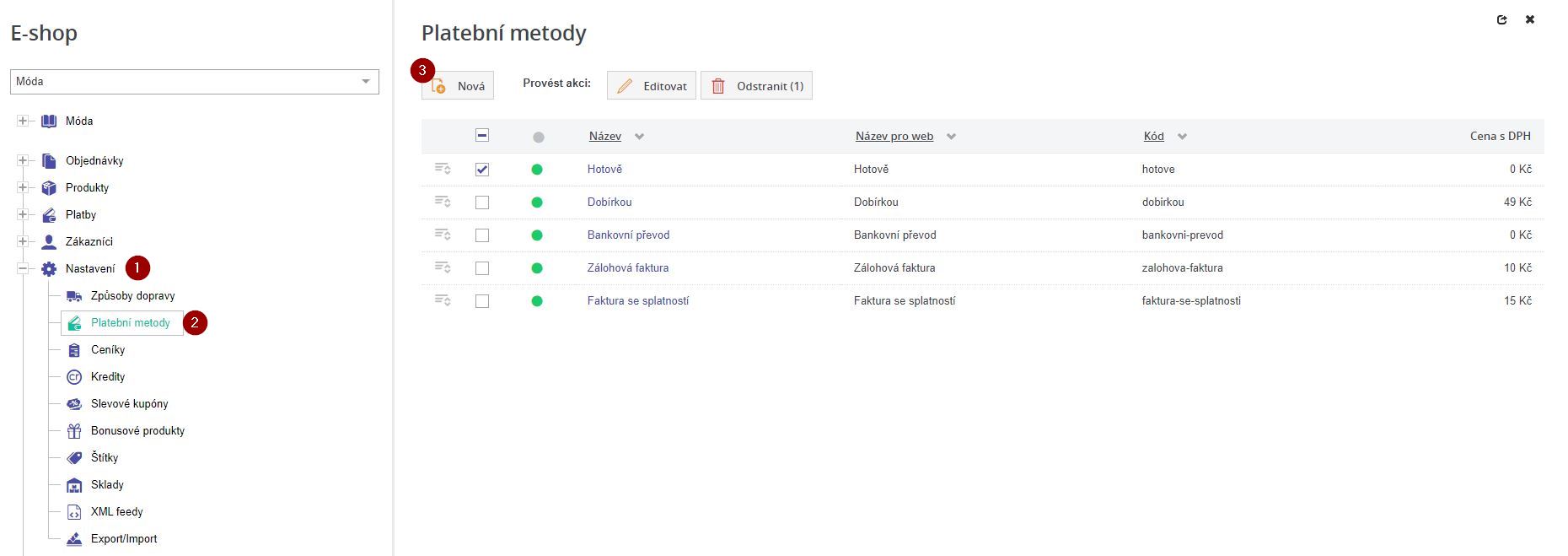1568x556 pixels.
Task: Click the Způsoby dopravy truck icon
Action: click(74, 296)
